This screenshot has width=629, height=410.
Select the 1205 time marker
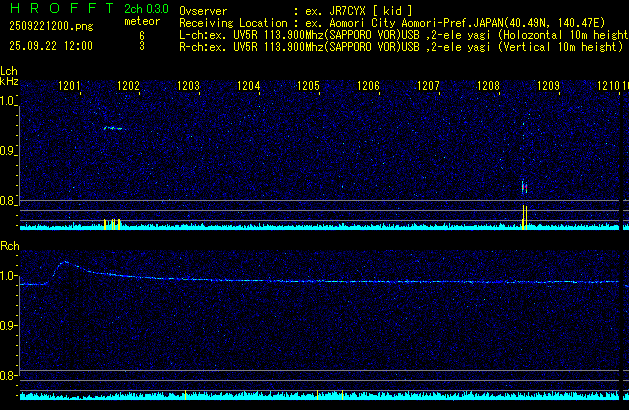[308, 87]
